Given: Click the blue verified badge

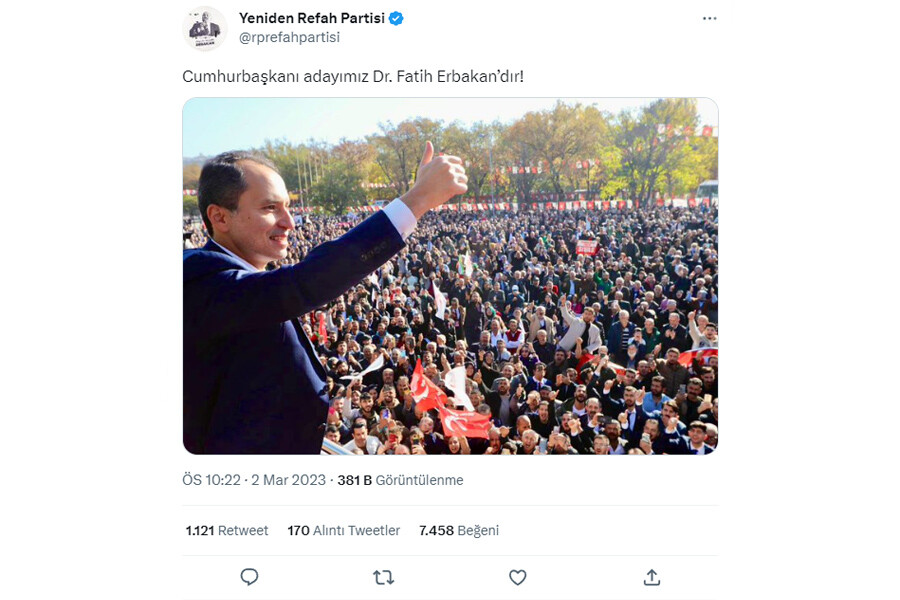Looking at the screenshot, I should click(x=396, y=18).
